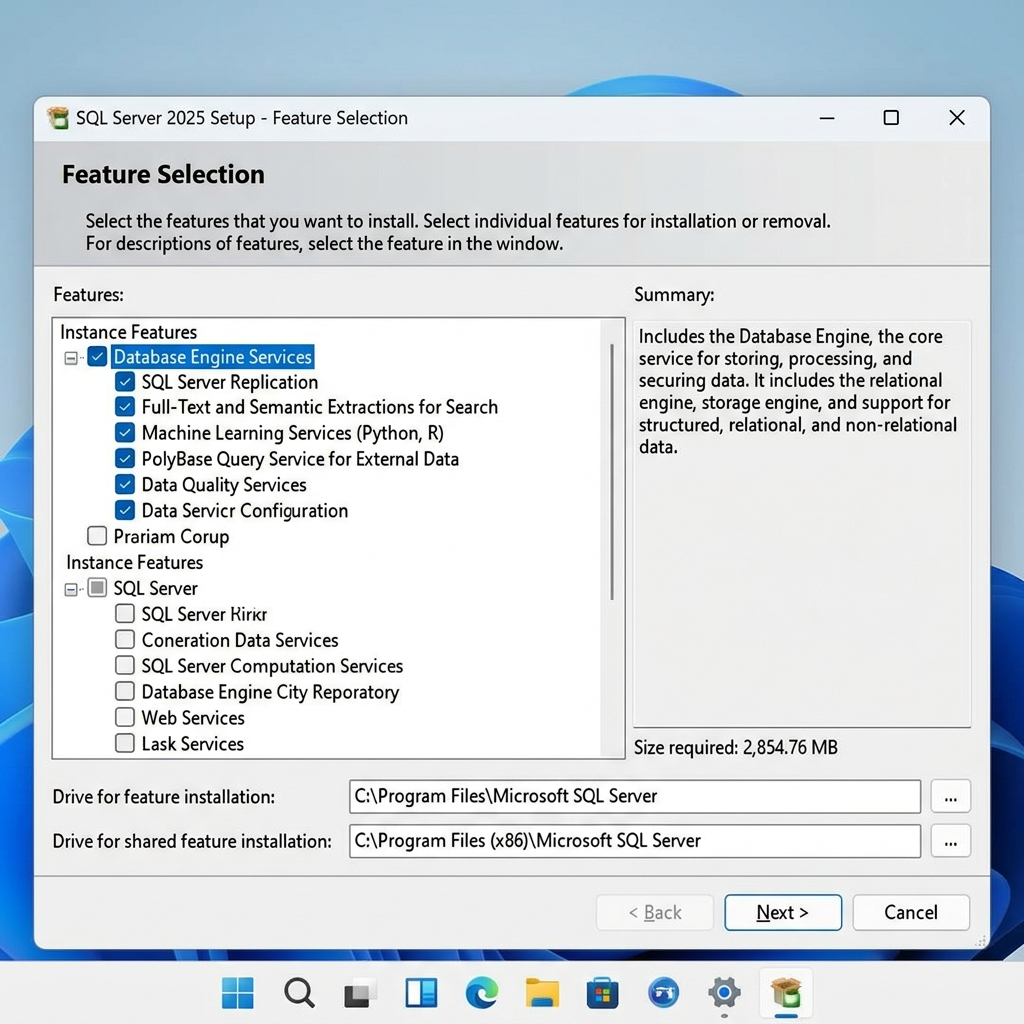Click the first Instance Features heading
The height and width of the screenshot is (1024, 1024).
point(129,332)
